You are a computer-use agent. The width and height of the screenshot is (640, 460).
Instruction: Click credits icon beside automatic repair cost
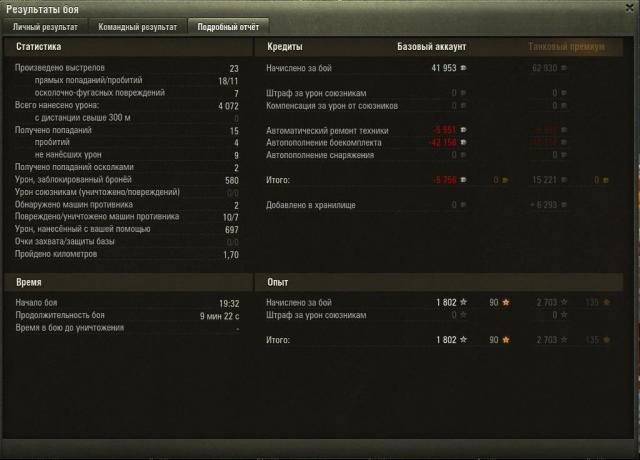click(463, 130)
